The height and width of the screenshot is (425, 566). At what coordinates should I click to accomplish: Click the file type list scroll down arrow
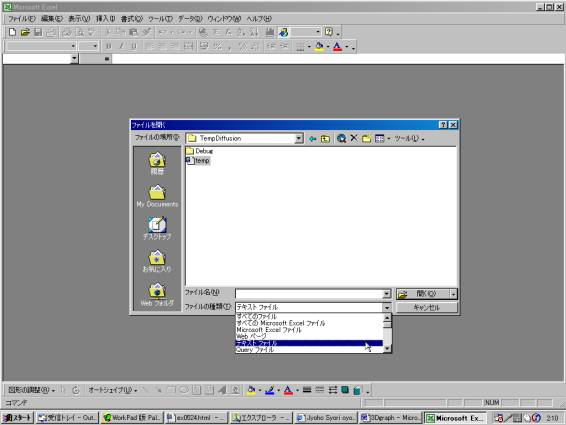(x=387, y=348)
